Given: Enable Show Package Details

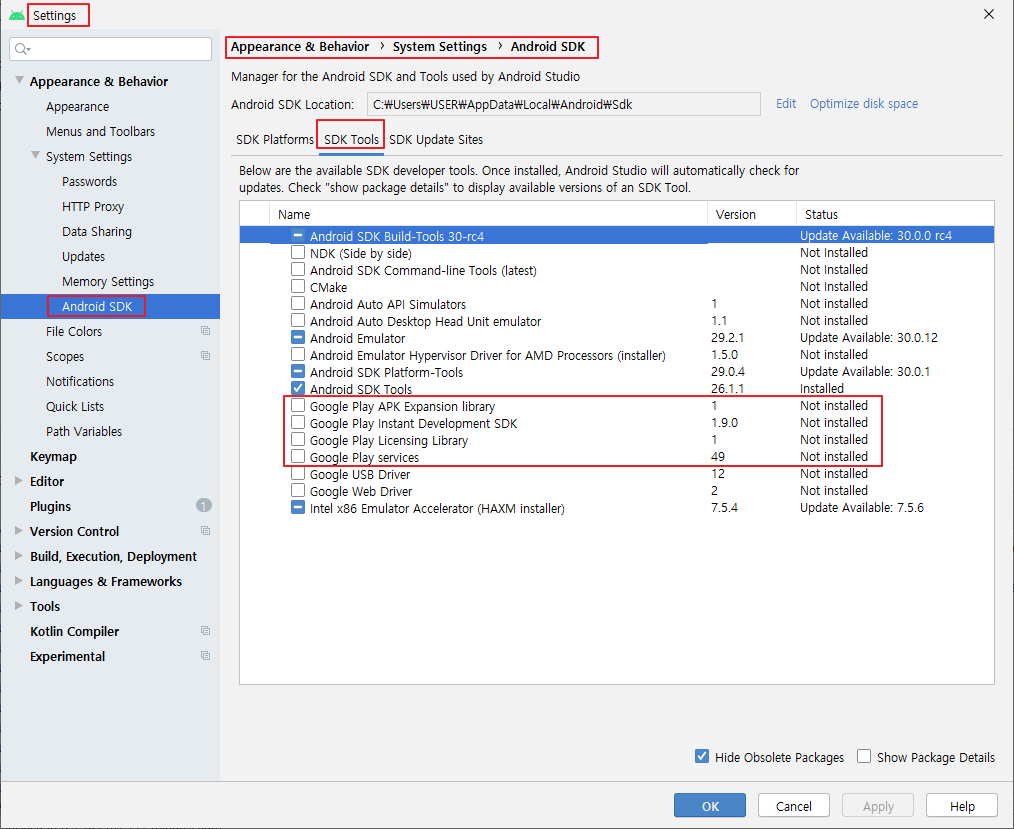Looking at the screenshot, I should [863, 756].
